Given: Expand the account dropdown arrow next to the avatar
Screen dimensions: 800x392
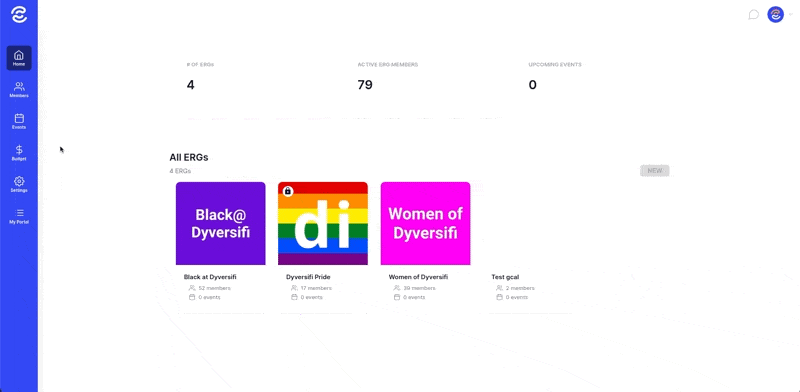Looking at the screenshot, I should [x=790, y=15].
